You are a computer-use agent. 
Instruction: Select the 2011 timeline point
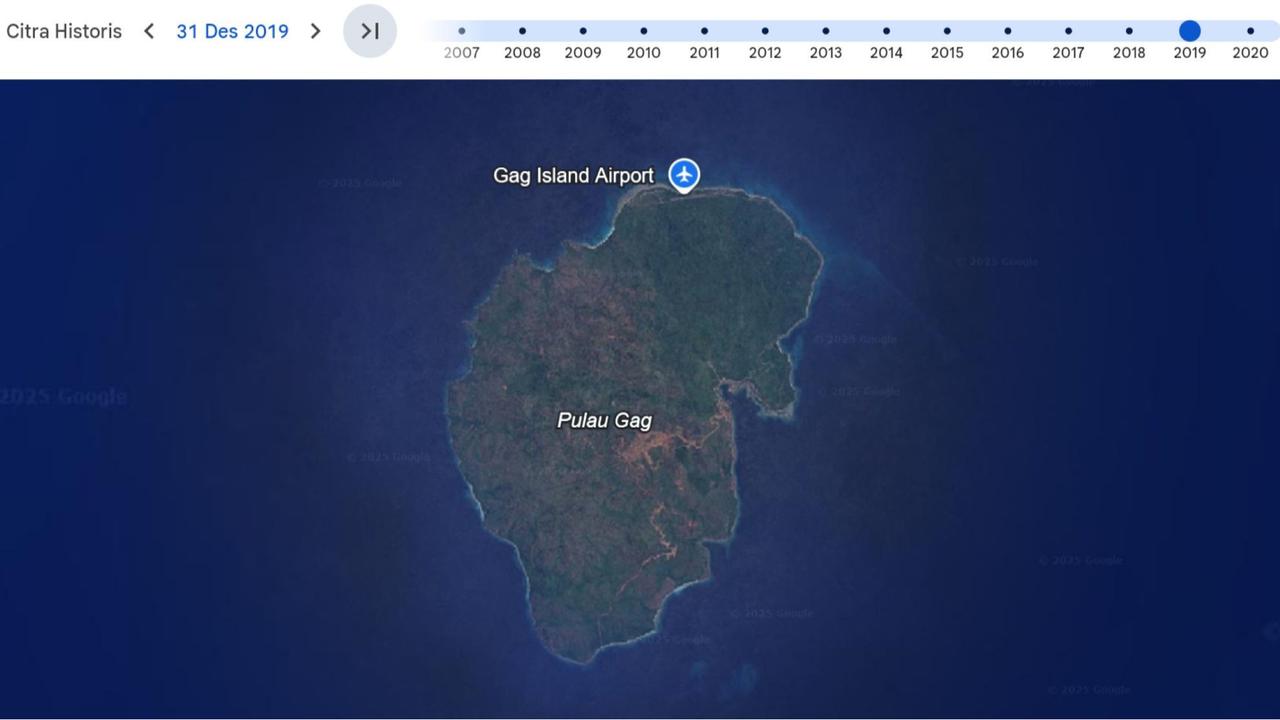click(704, 31)
